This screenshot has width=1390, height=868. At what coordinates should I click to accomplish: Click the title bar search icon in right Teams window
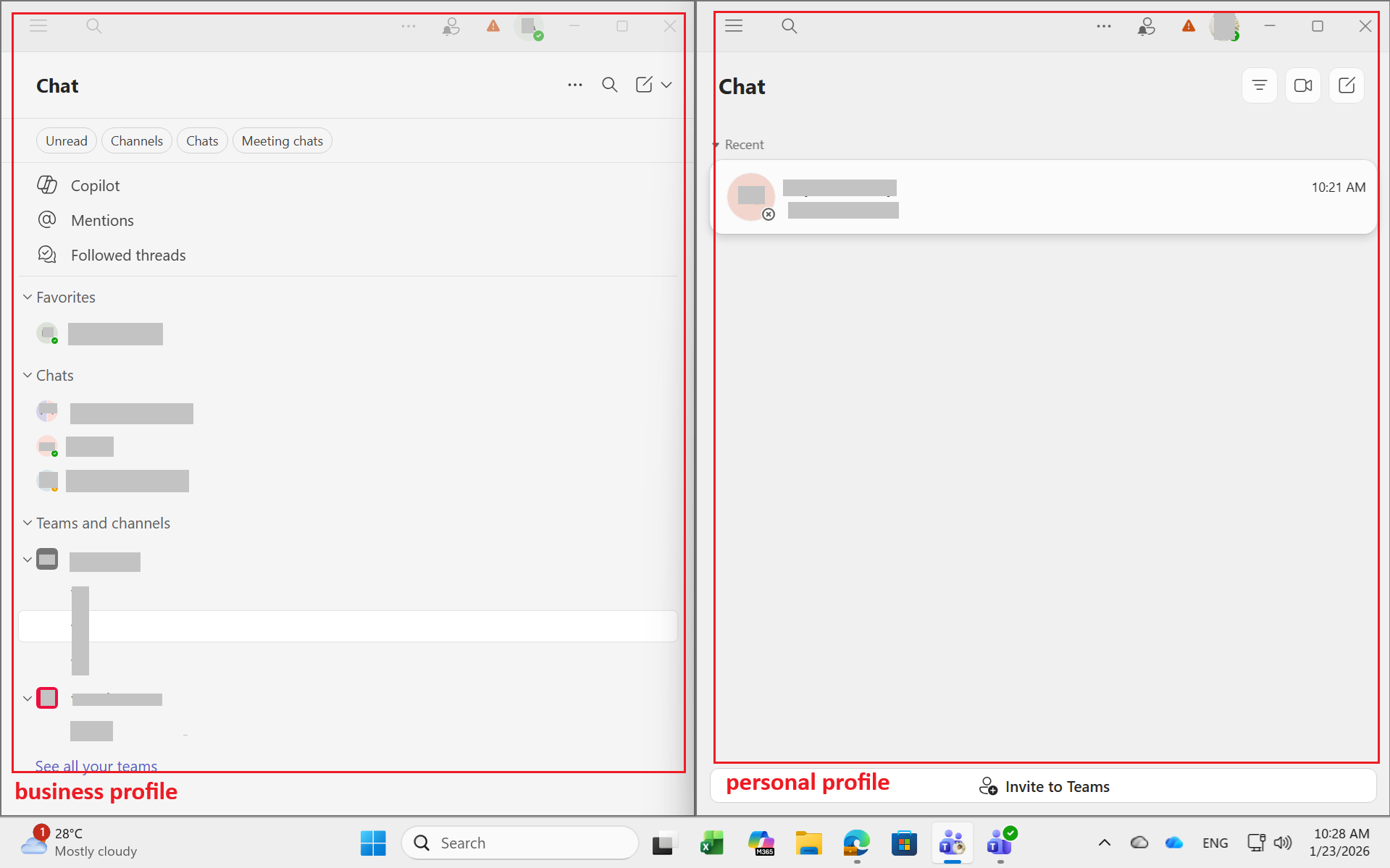coord(790,26)
